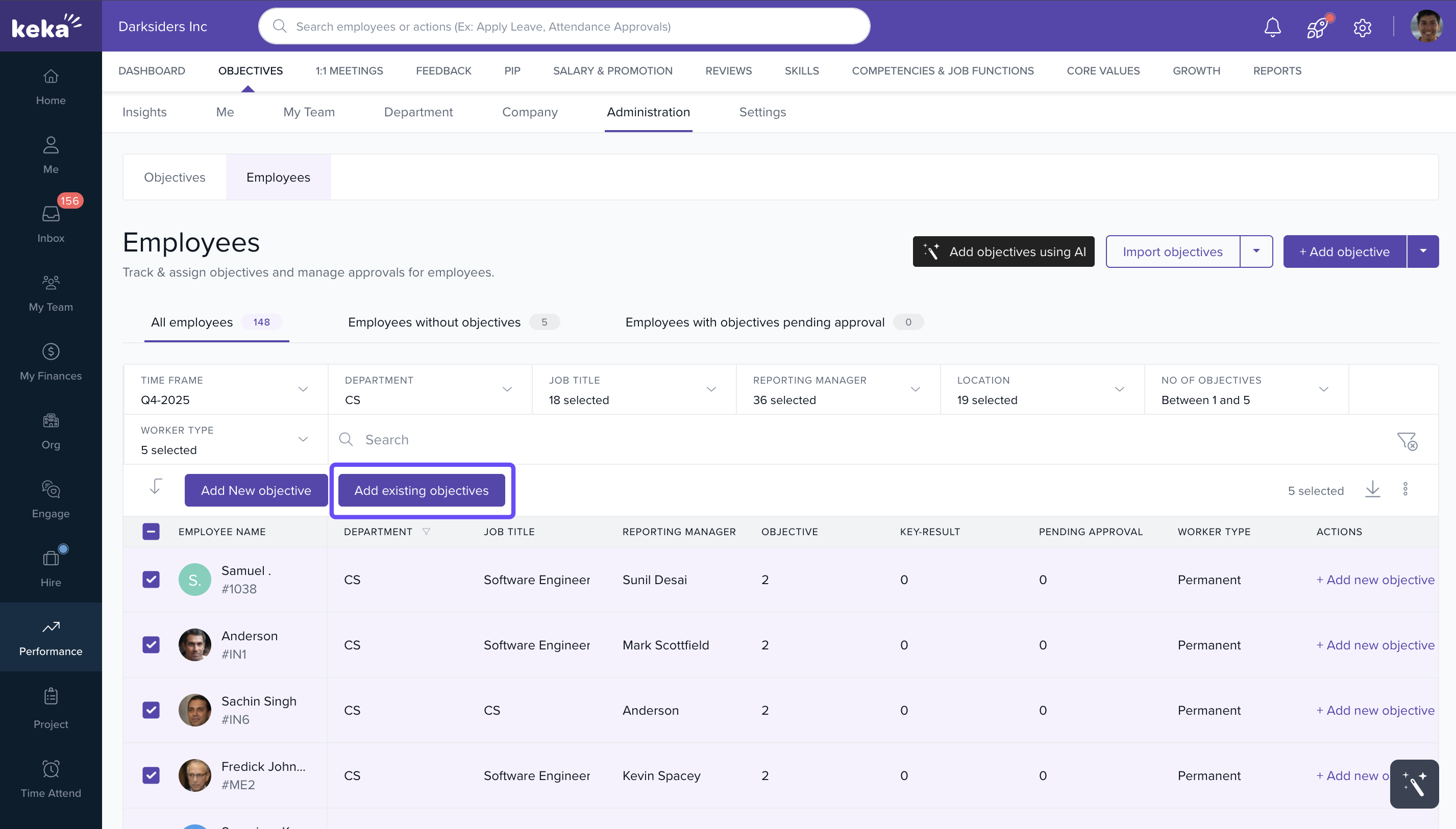
Task: Deselect Sachin Singh's checkbox
Action: [x=151, y=710]
